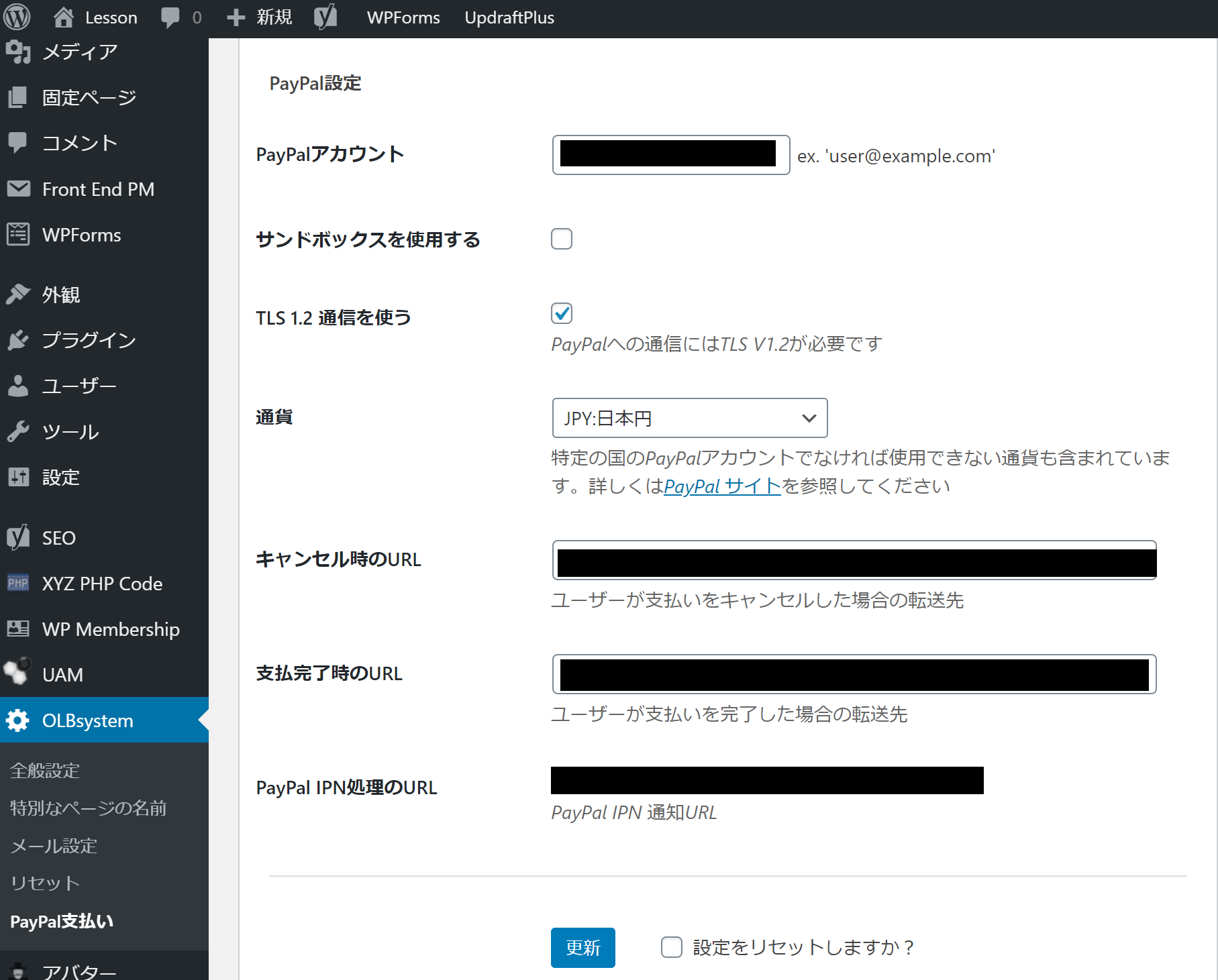
Task: Open the Yoast icon in the admin bar
Action: [x=325, y=17]
